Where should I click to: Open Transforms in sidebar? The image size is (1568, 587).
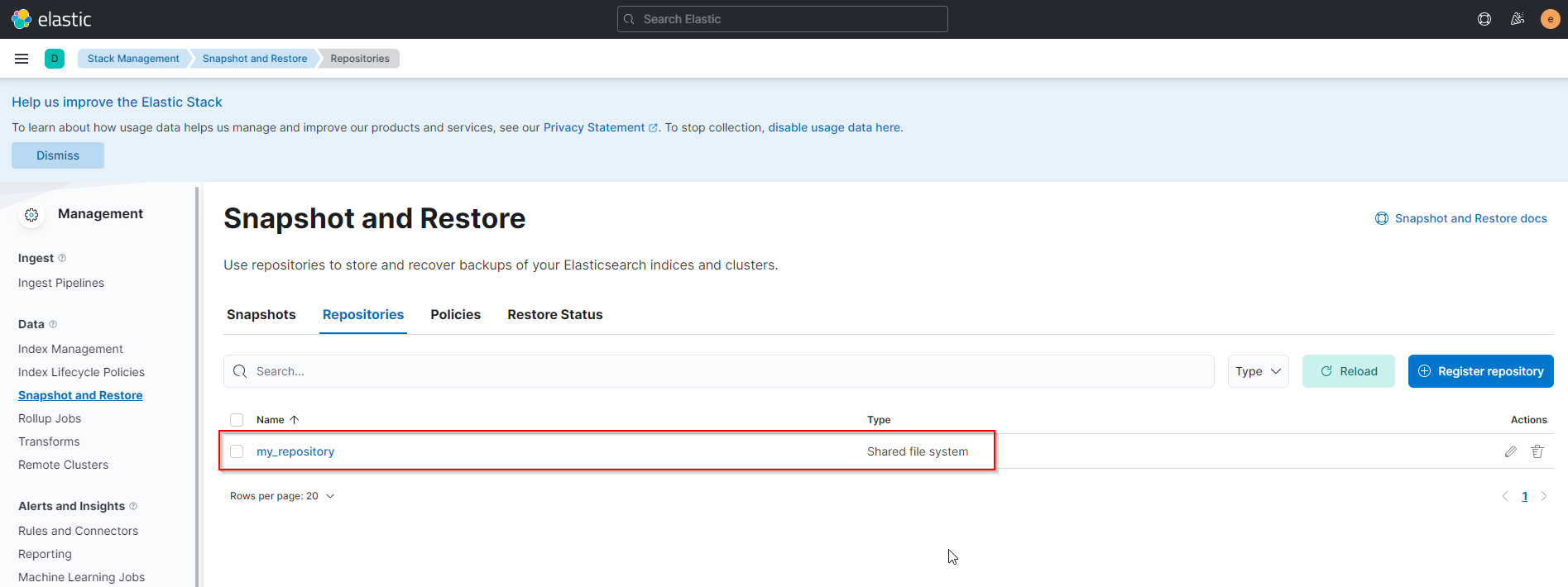49,441
